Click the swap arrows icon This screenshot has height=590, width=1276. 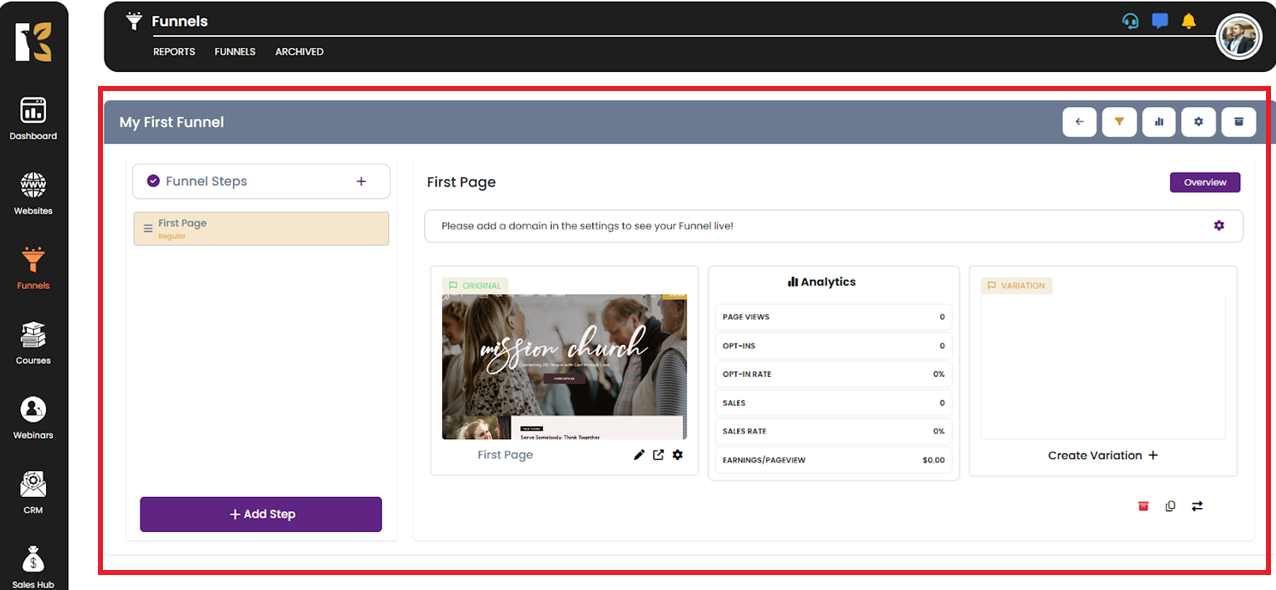1197,506
